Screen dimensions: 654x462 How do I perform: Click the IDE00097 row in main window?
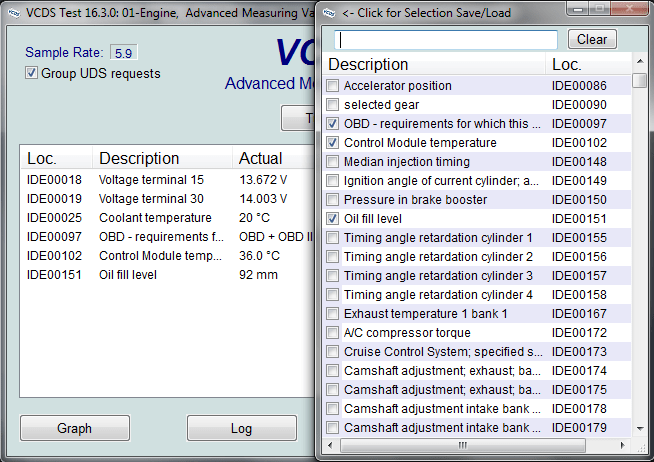167,236
